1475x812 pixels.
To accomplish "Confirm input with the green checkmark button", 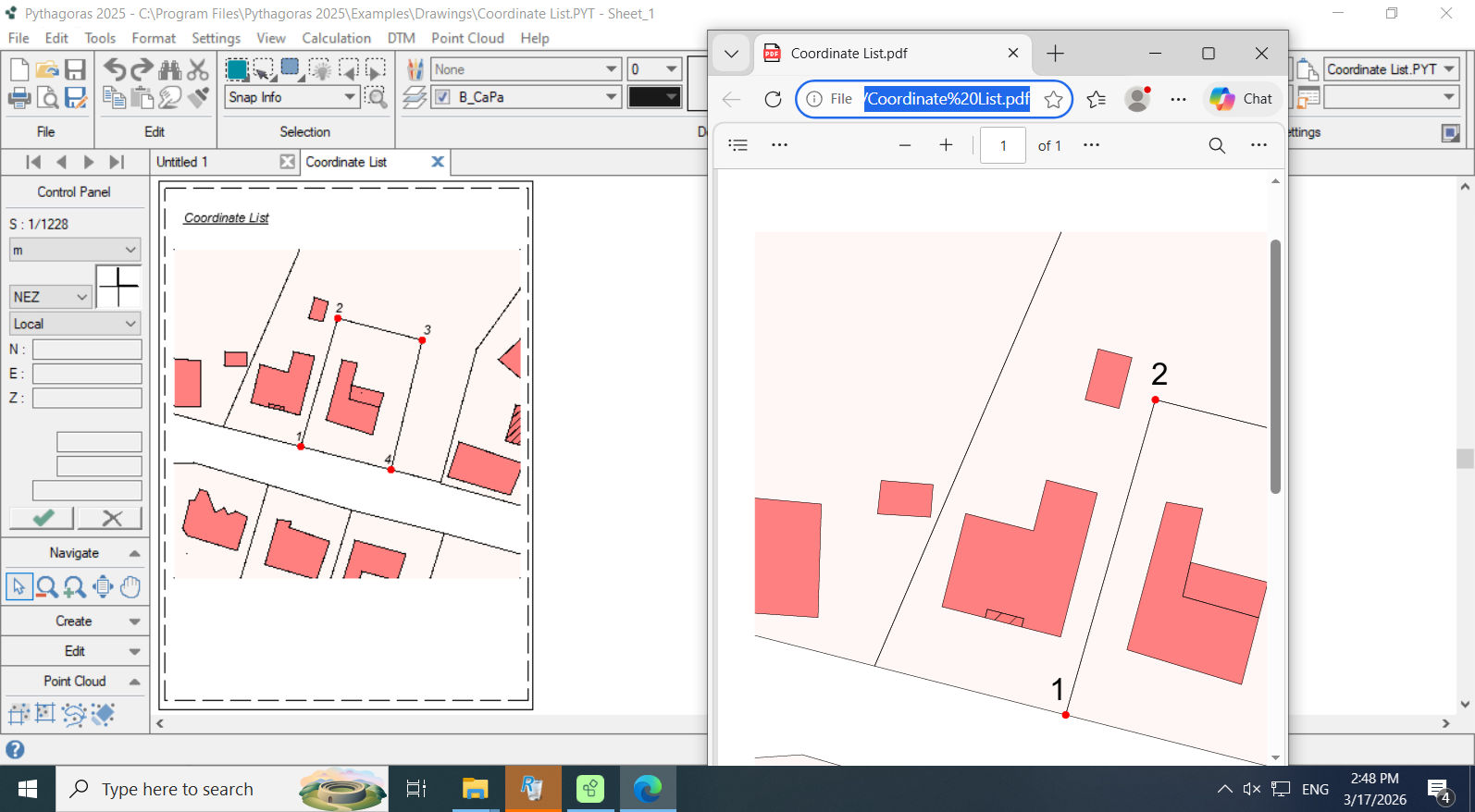I will point(42,518).
